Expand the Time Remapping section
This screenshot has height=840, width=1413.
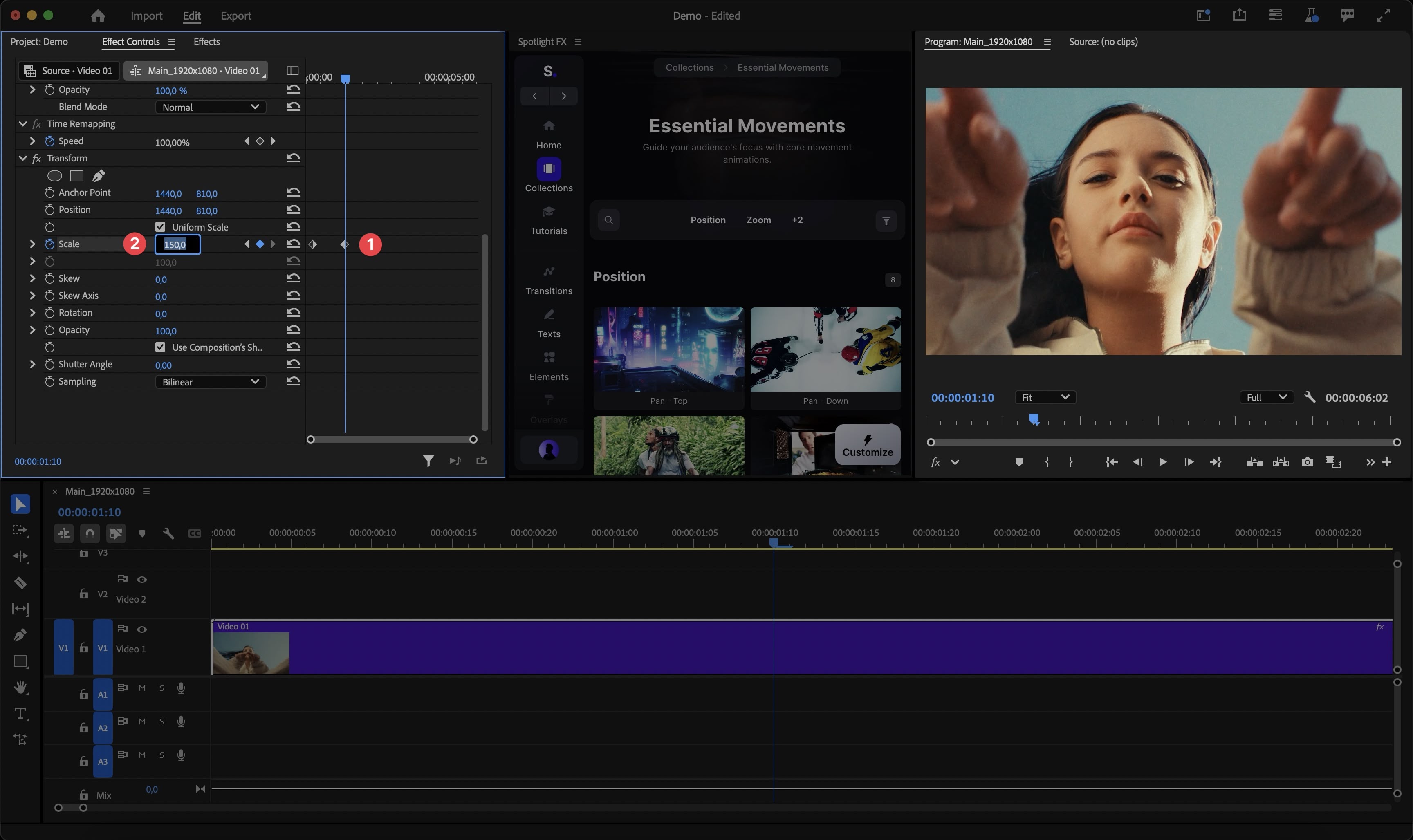pyautogui.click(x=22, y=124)
